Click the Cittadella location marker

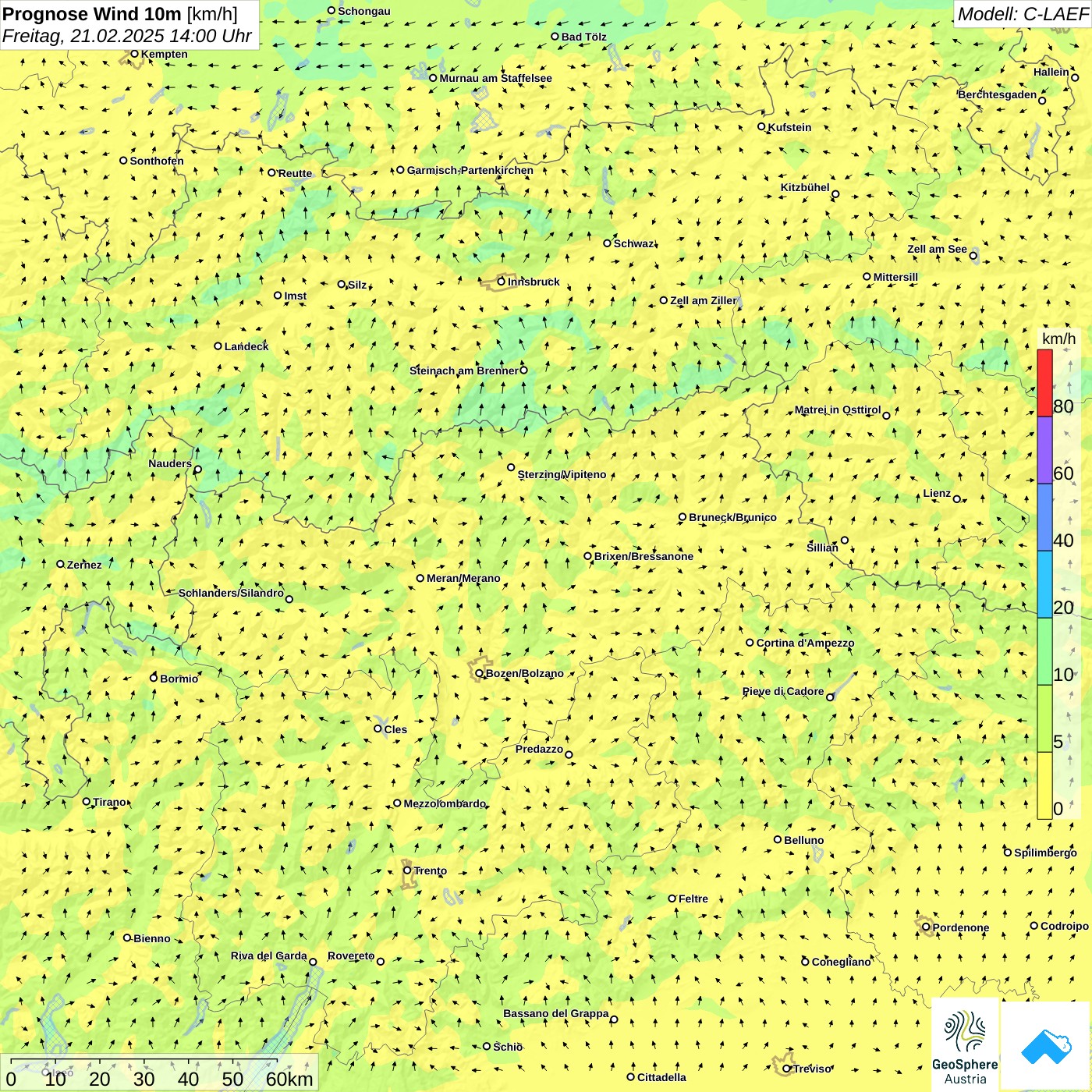pyautogui.click(x=631, y=1077)
